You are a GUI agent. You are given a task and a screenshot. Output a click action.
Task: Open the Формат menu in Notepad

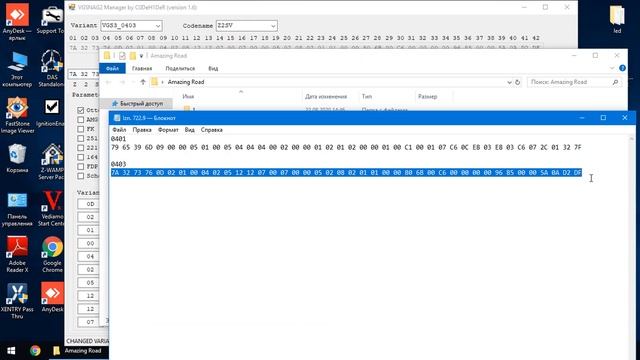[168, 130]
